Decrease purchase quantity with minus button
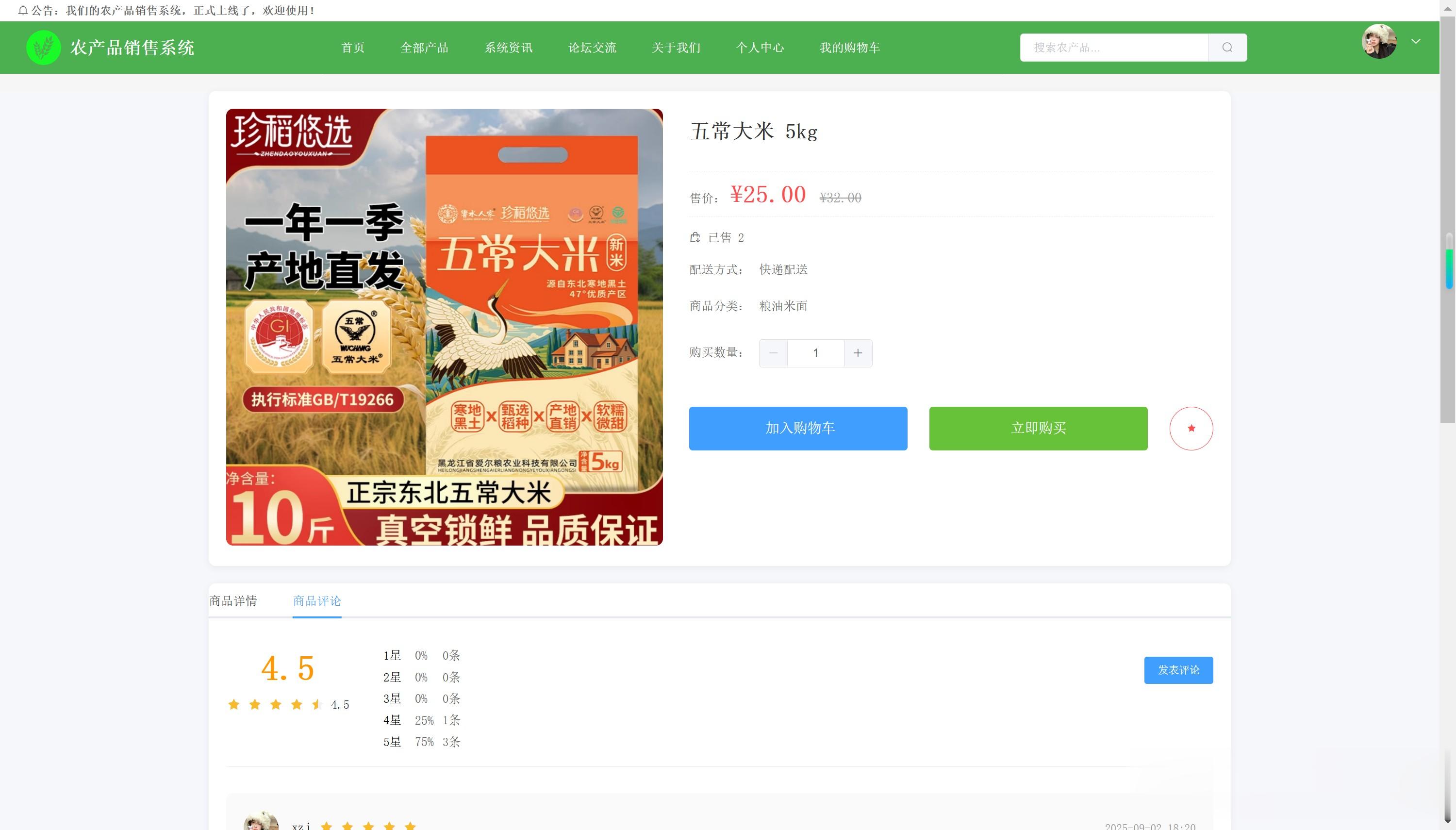 pyautogui.click(x=773, y=353)
